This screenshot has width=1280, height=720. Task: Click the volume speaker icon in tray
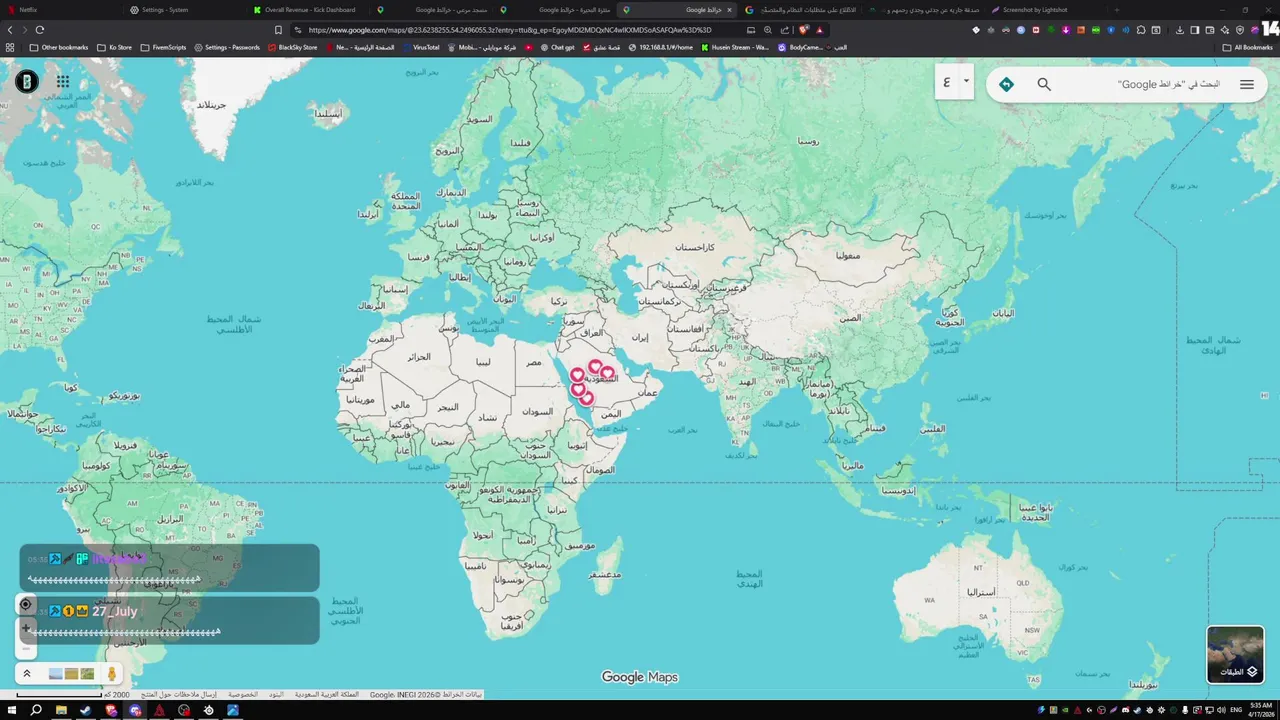click(1219, 710)
